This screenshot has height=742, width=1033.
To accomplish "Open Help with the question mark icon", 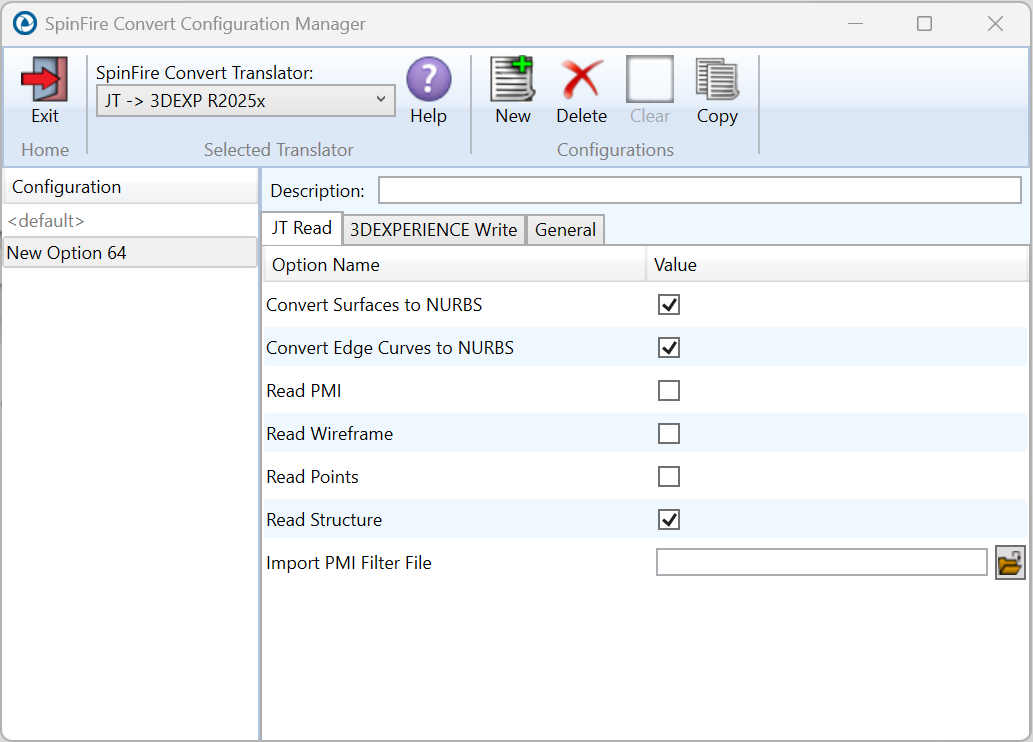I will point(428,79).
